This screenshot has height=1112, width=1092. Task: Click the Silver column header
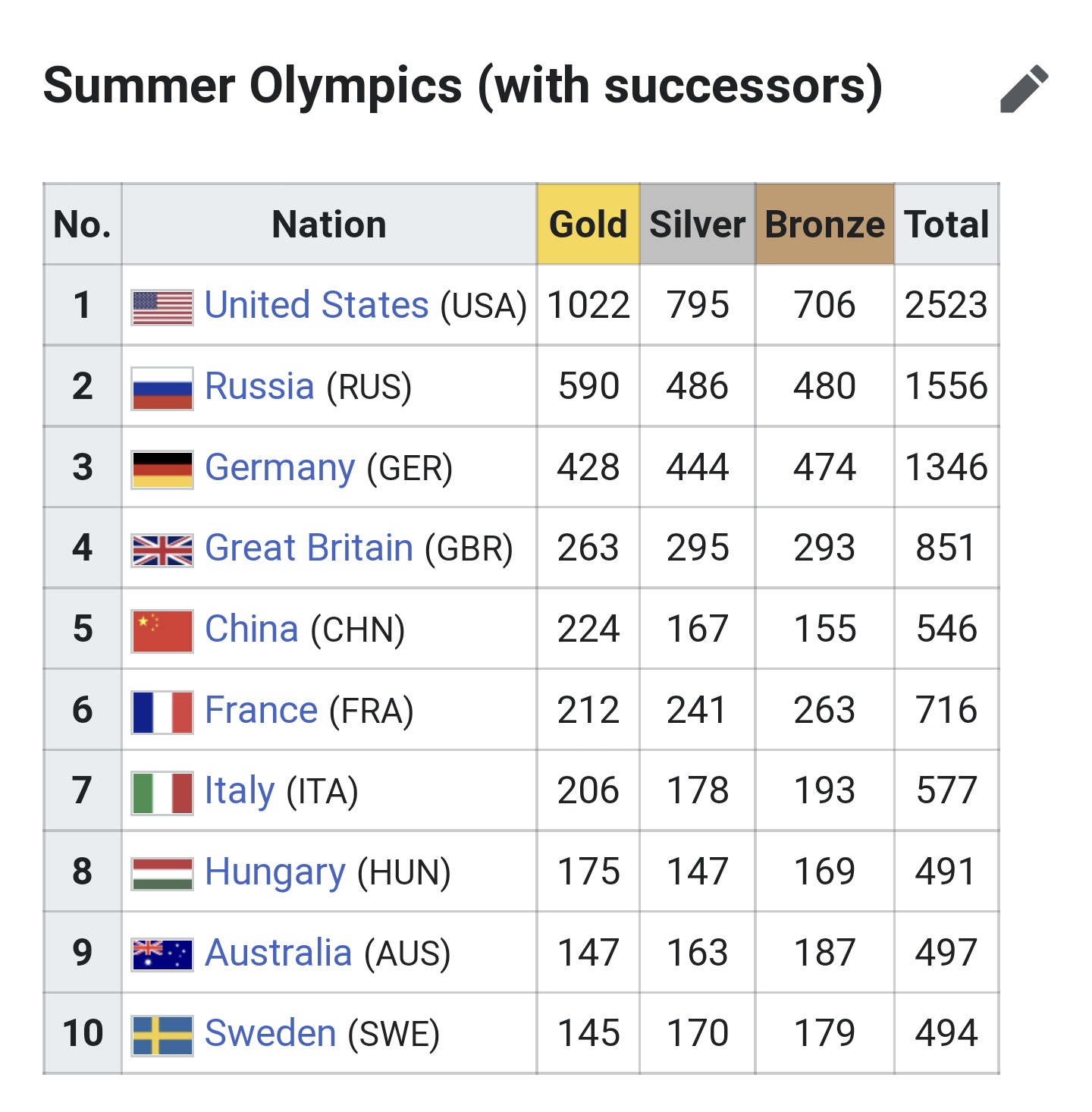coord(697,225)
